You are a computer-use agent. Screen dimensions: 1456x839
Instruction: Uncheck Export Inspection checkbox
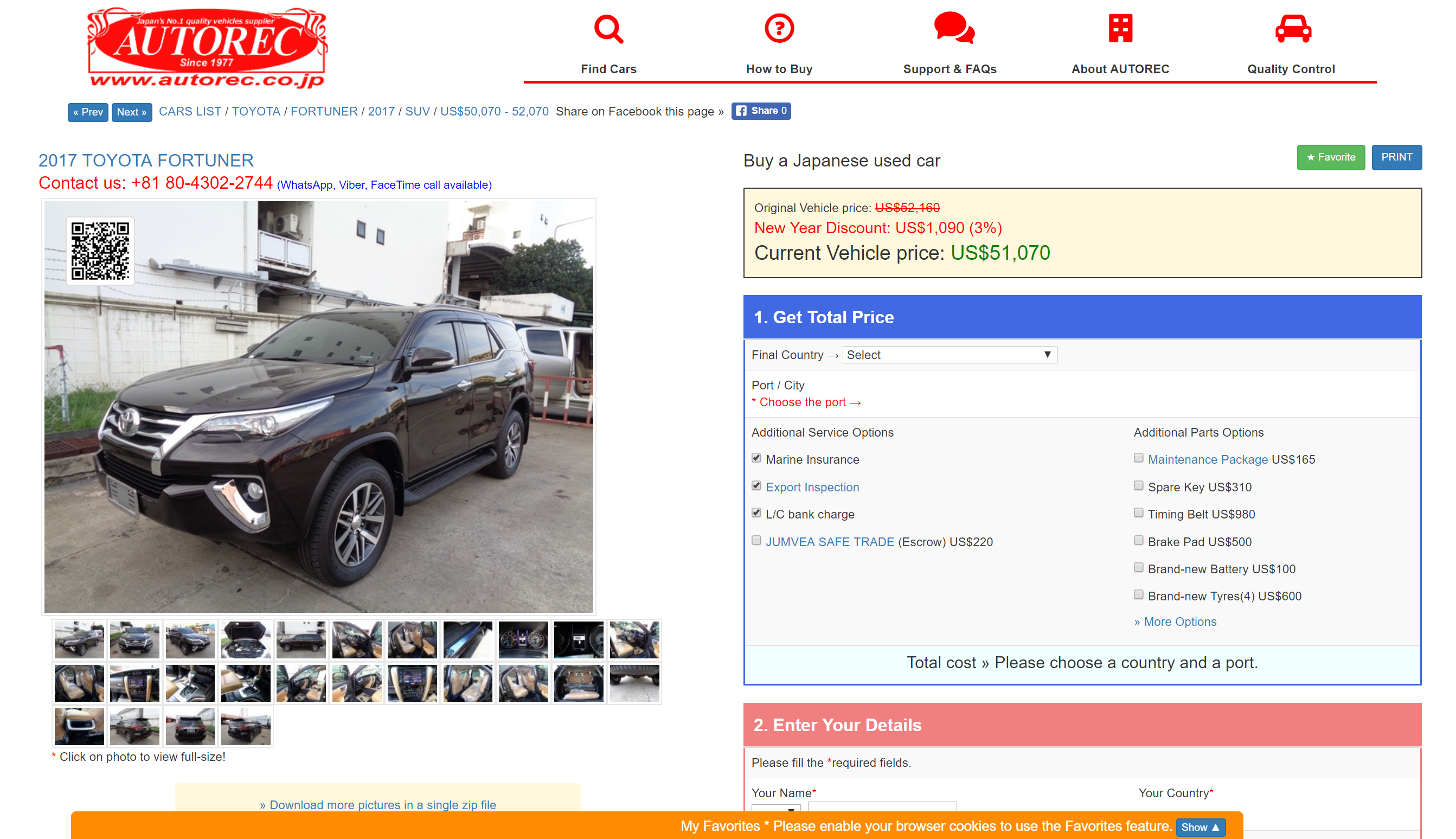[756, 486]
